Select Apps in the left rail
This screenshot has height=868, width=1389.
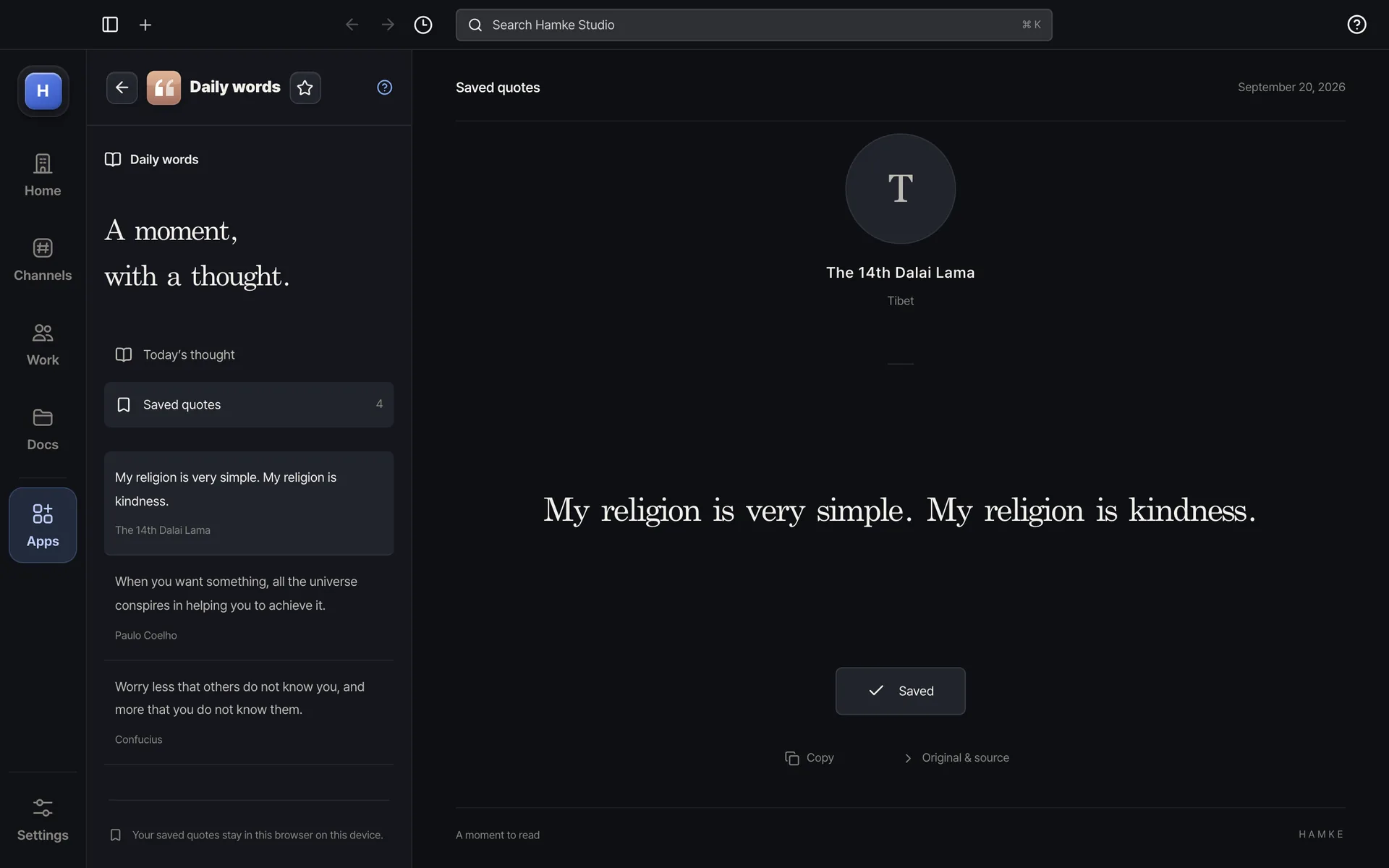43,525
